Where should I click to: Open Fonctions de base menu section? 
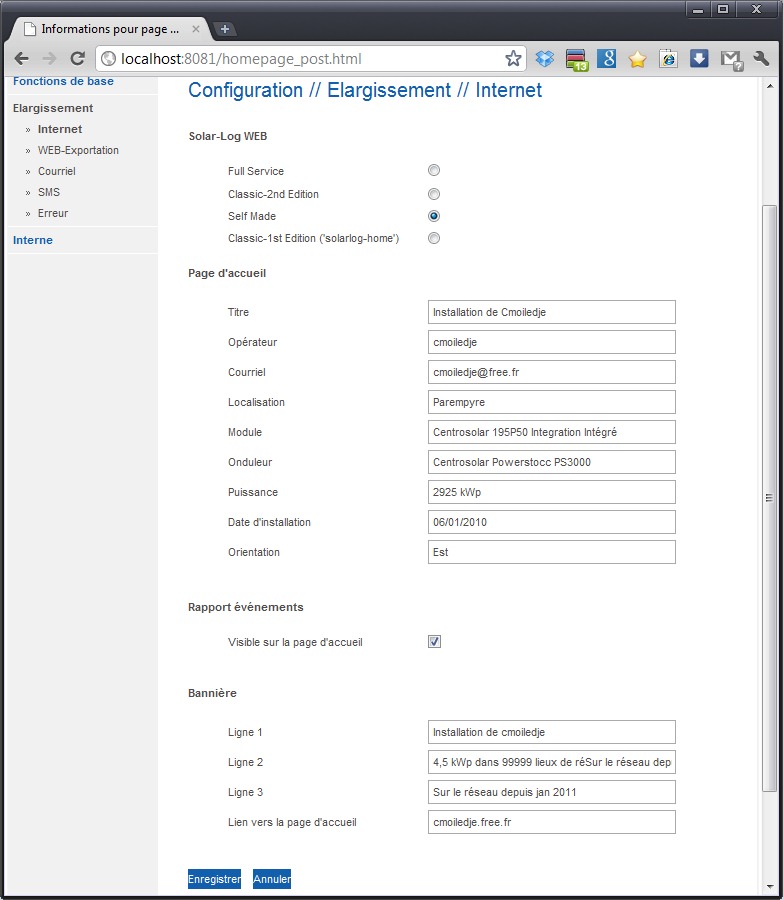pos(63,82)
